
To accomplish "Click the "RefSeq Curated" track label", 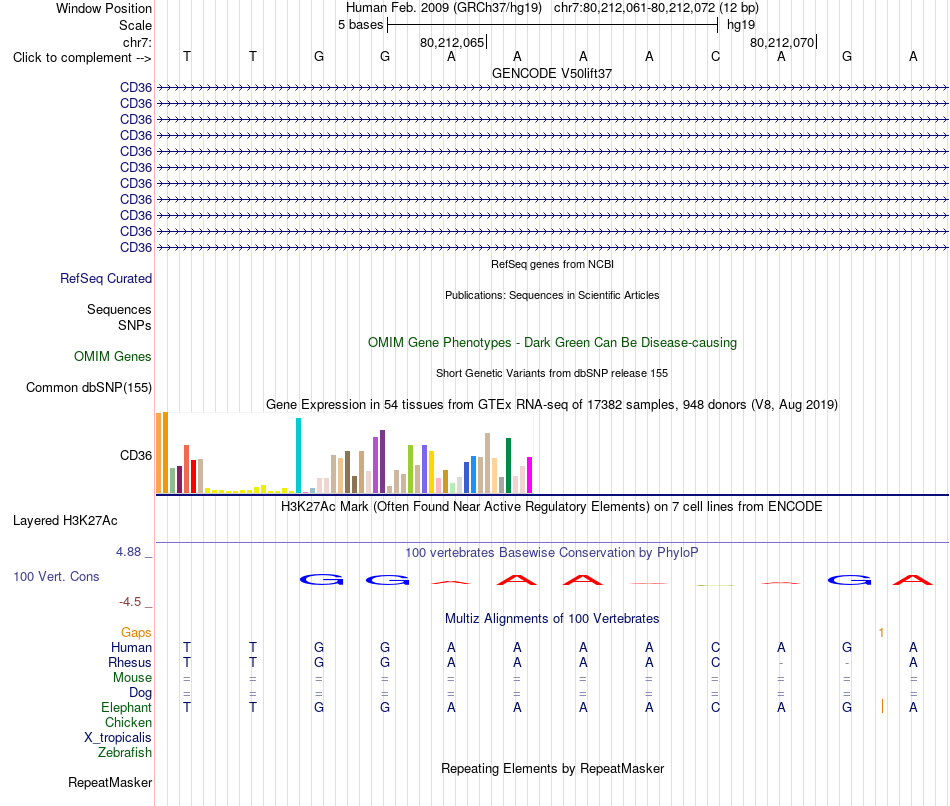I will [x=106, y=278].
